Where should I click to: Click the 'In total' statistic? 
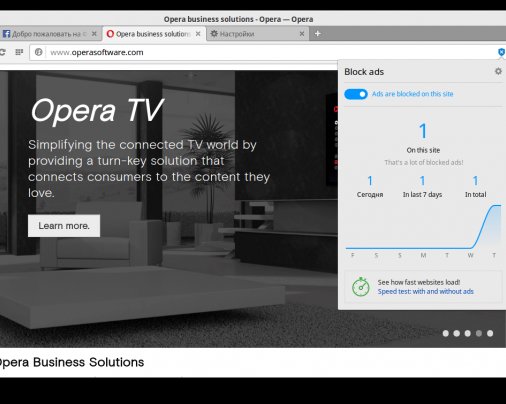coord(476,187)
